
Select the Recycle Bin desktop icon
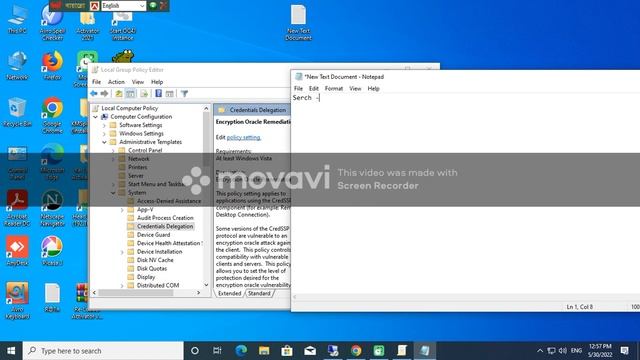click(17, 112)
